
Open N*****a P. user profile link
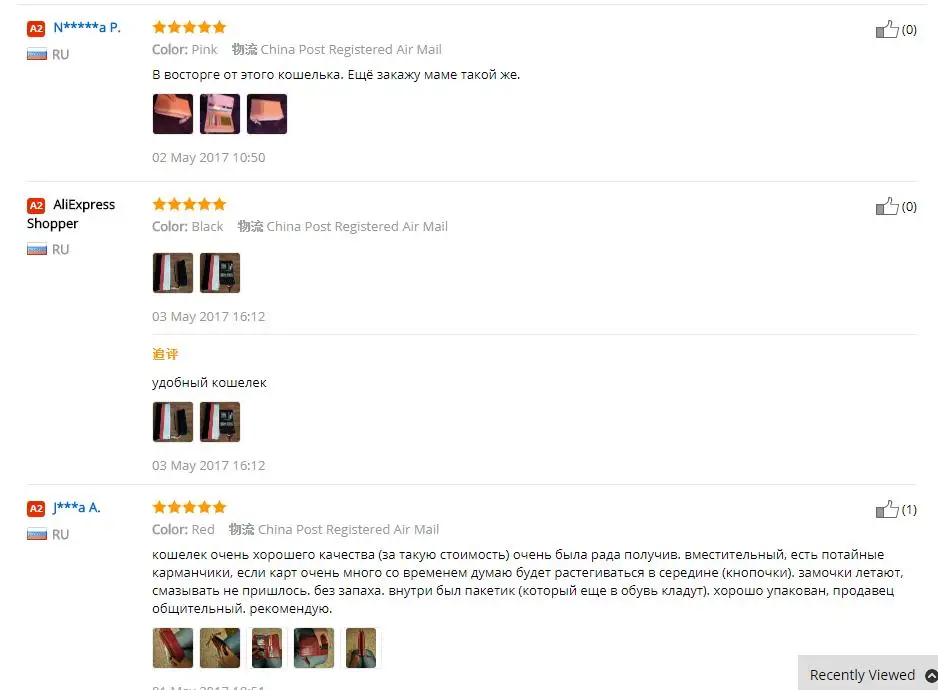tap(87, 28)
